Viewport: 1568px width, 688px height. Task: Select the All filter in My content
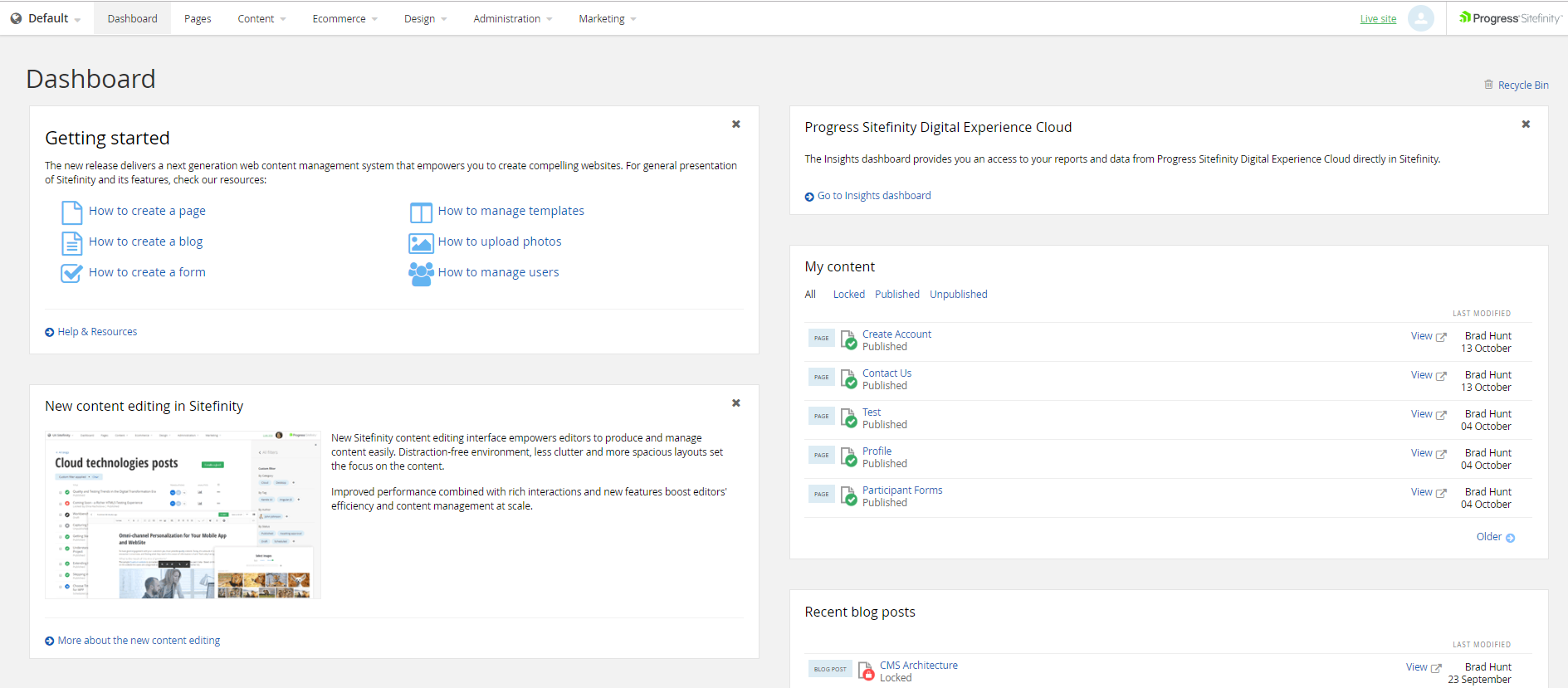810,294
